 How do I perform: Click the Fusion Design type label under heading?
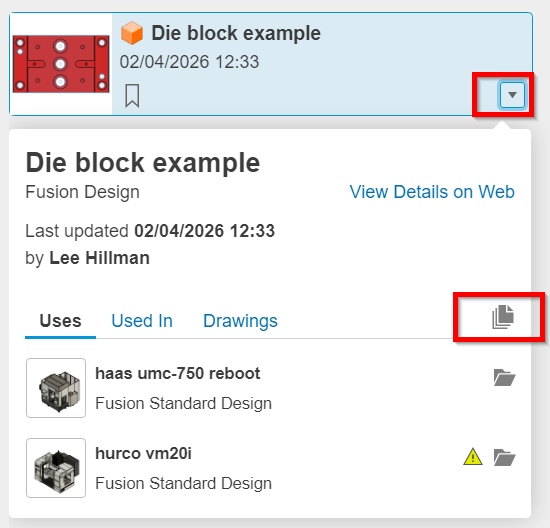coord(83,192)
